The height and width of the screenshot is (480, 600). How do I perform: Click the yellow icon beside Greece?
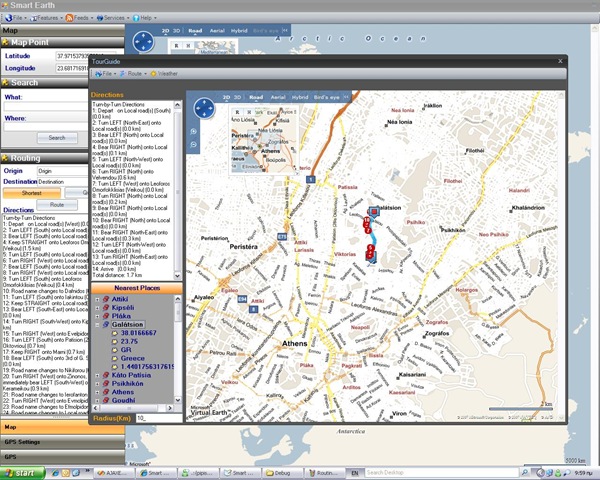114,359
